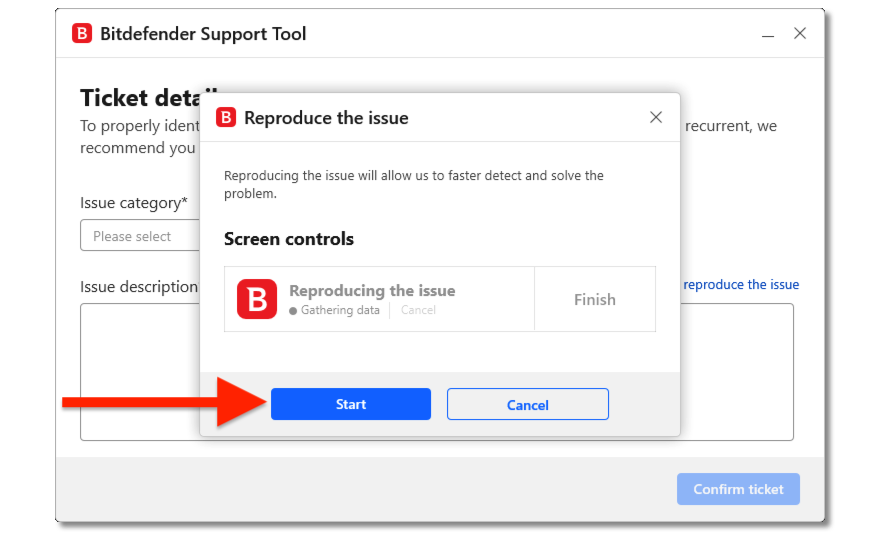Click the 'Screen controls' heading
Image resolution: width=886 pixels, height=539 pixels.
coord(289,239)
